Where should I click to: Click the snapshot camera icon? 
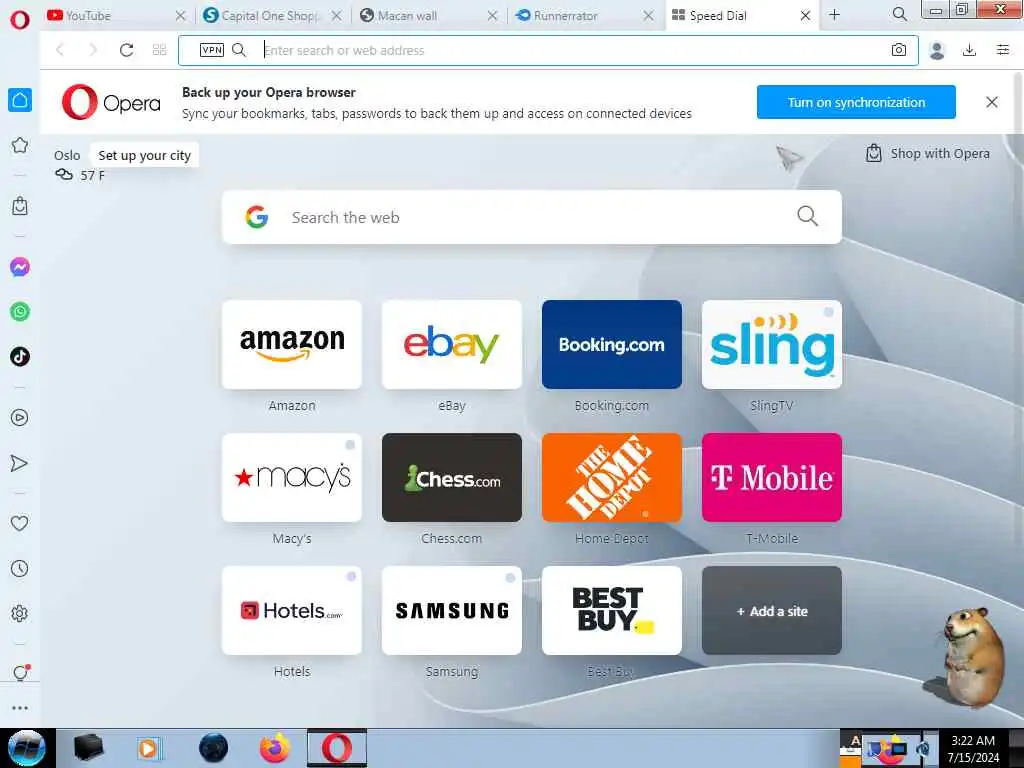point(899,50)
